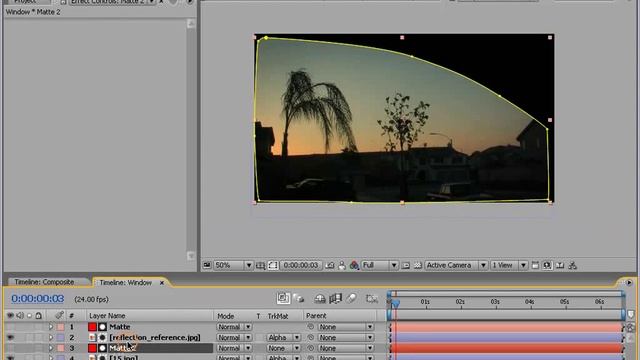Click the Solo column header icon
This screenshot has width=640, height=360.
[29, 316]
